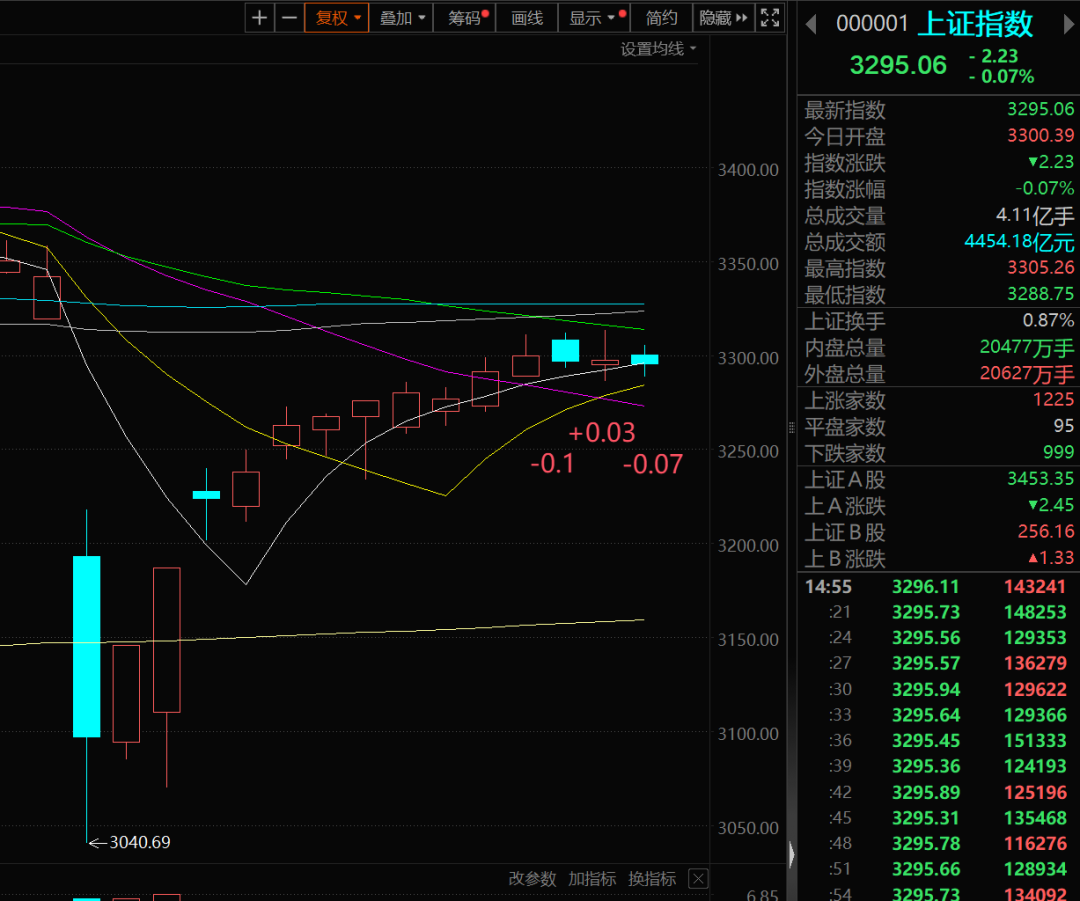
Task: Go to previous stock with the left arrow
Action: pyautogui.click(x=811, y=24)
